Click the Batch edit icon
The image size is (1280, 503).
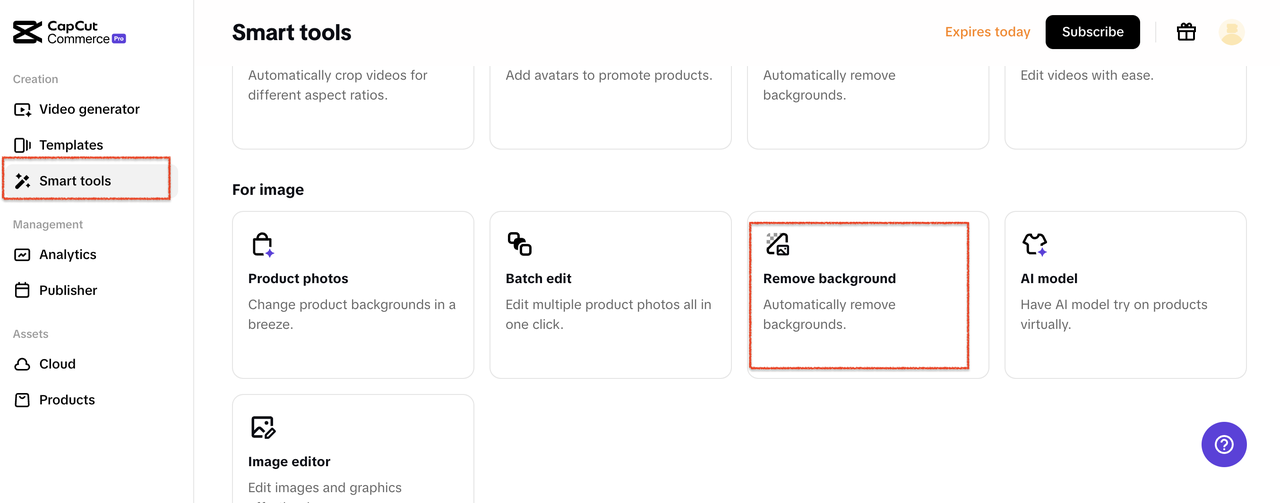(519, 244)
